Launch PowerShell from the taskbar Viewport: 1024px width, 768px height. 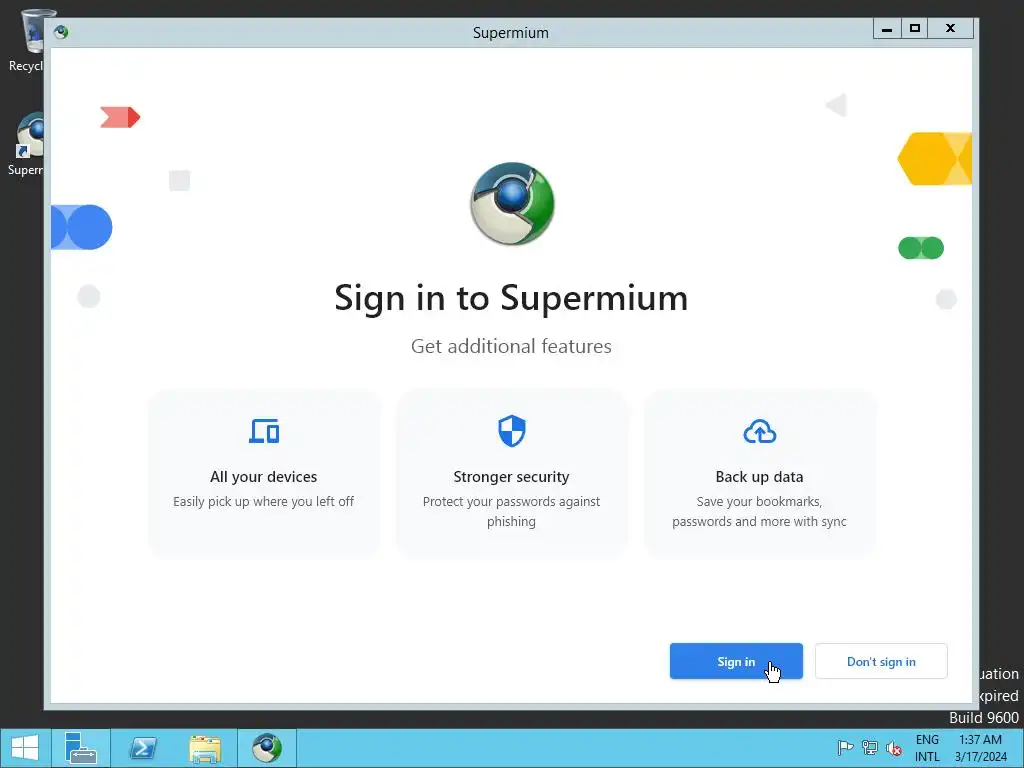pyautogui.click(x=142, y=748)
